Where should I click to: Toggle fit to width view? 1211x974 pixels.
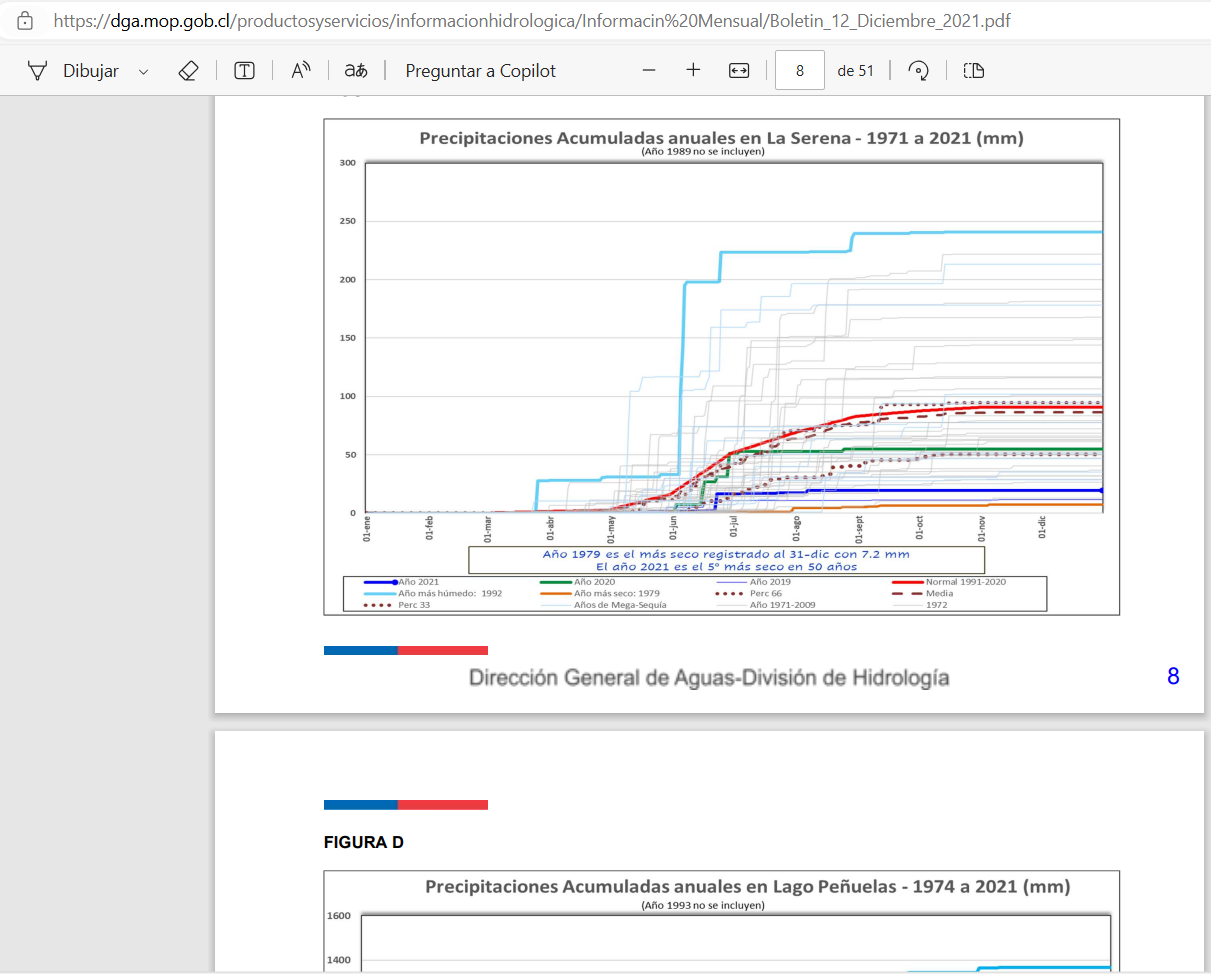click(x=739, y=70)
